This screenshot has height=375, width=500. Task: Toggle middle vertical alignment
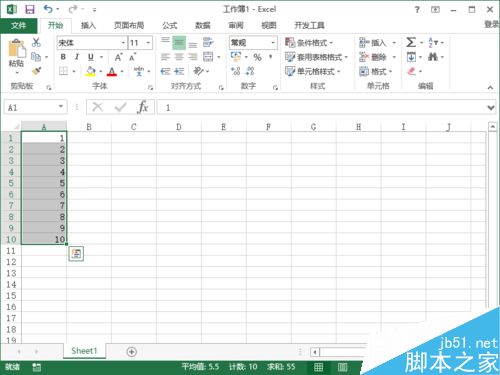click(179, 42)
